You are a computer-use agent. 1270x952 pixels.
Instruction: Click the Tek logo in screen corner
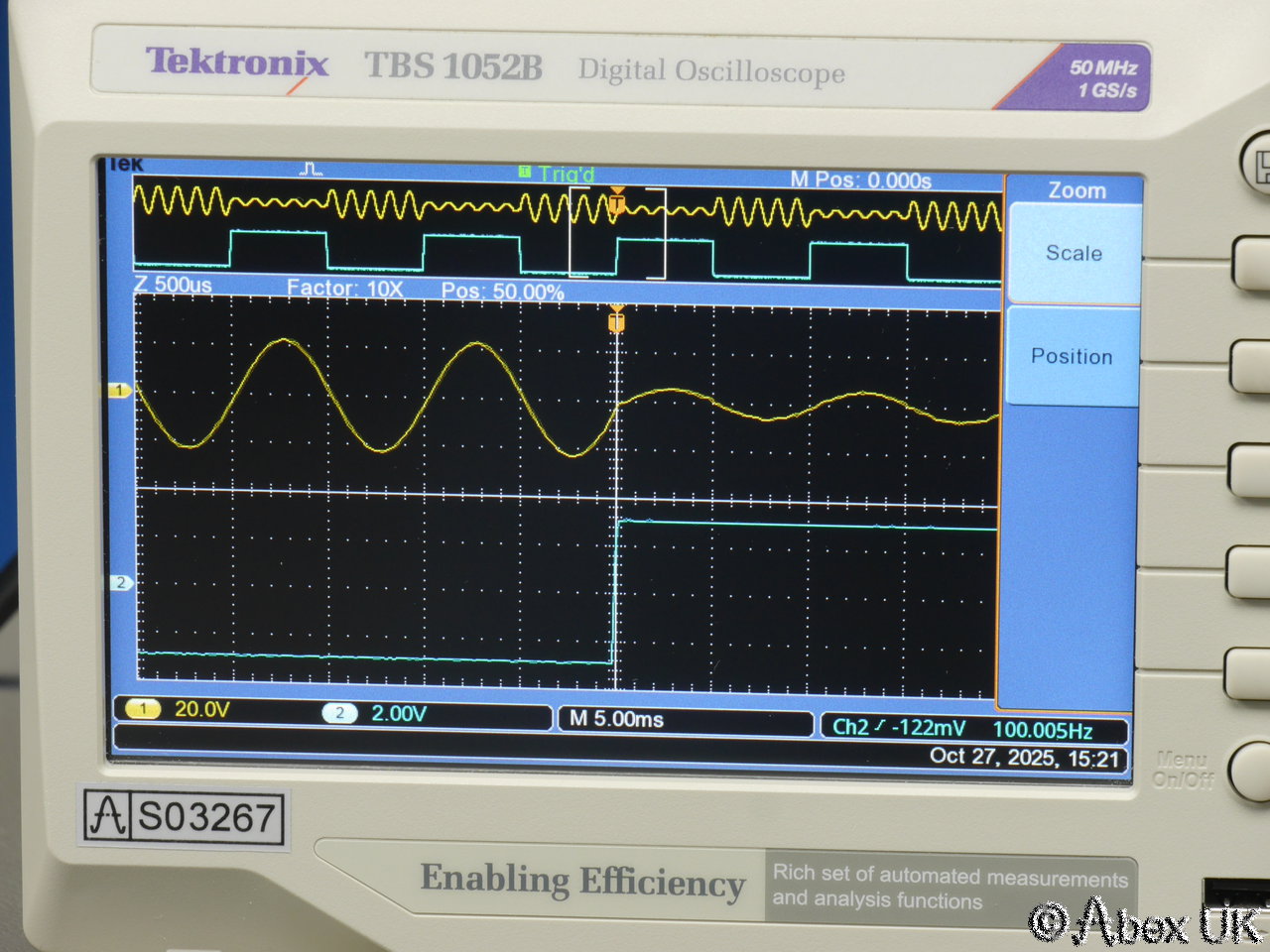[x=126, y=165]
